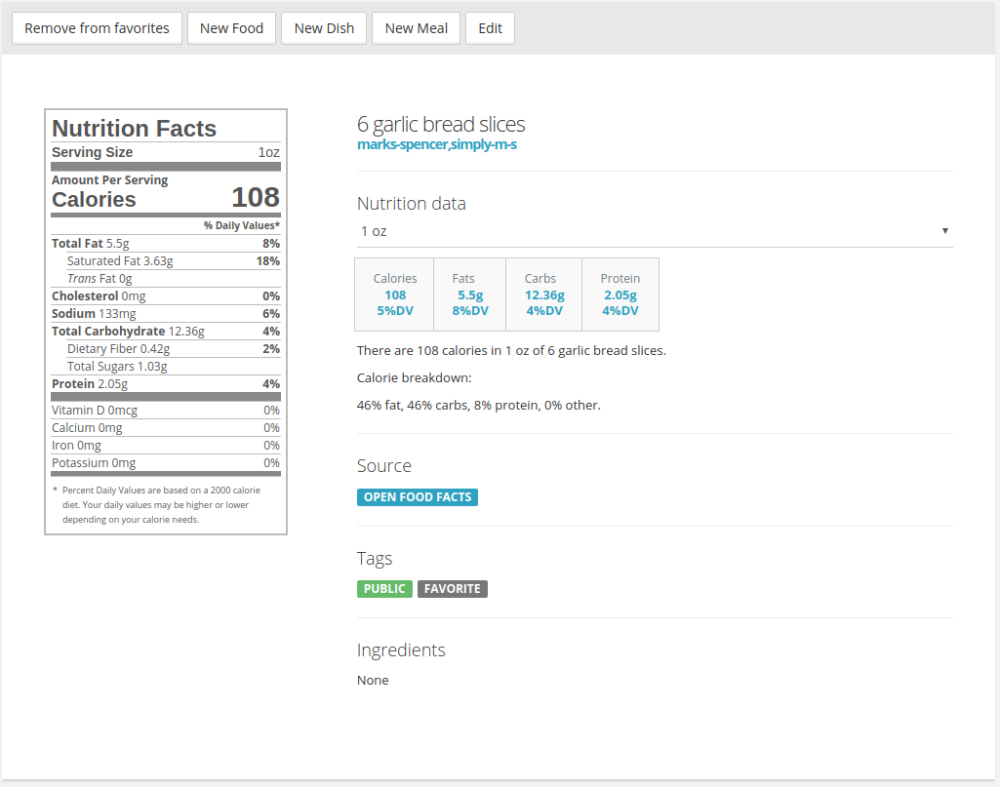Viewport: 1000px width, 787px height.
Task: Open the New Meal button
Action: 416,28
